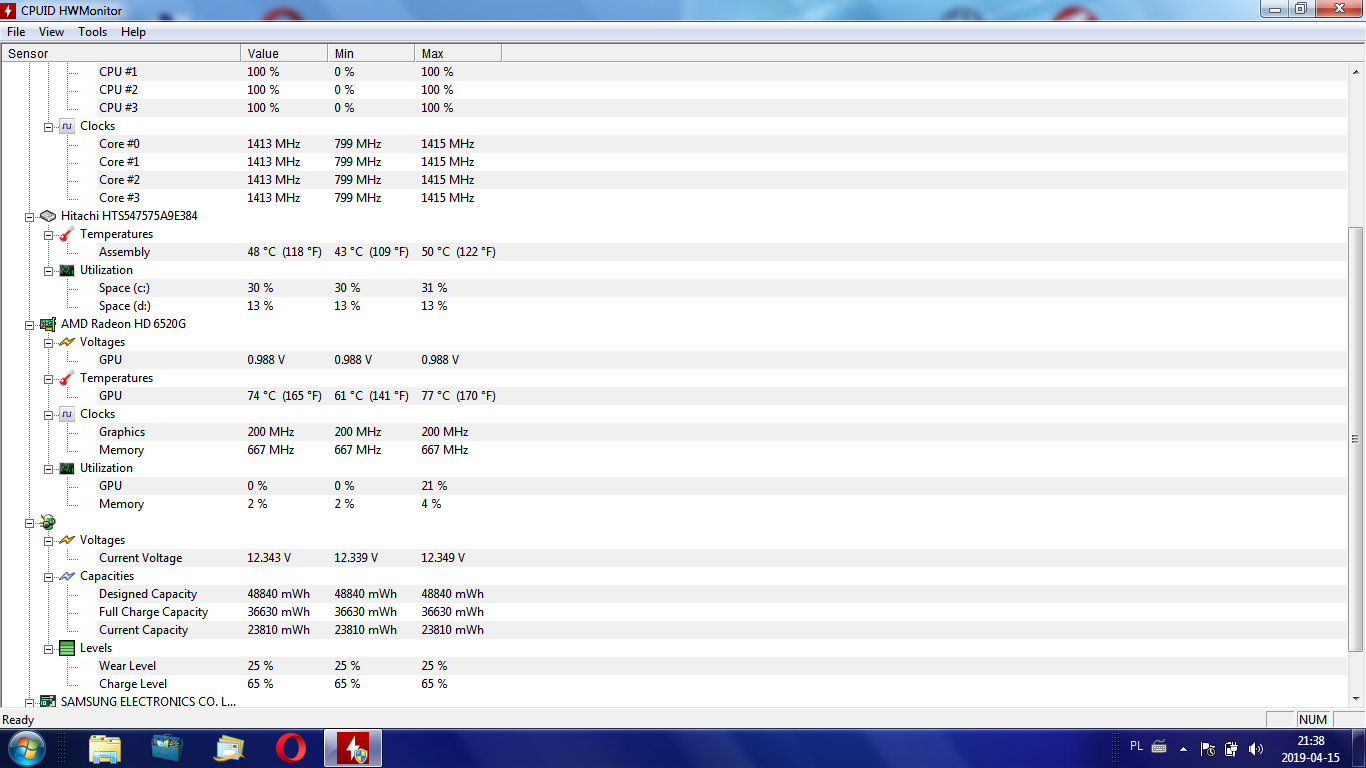The image size is (1366, 768).
Task: Open the Tools menu
Action: click(92, 32)
